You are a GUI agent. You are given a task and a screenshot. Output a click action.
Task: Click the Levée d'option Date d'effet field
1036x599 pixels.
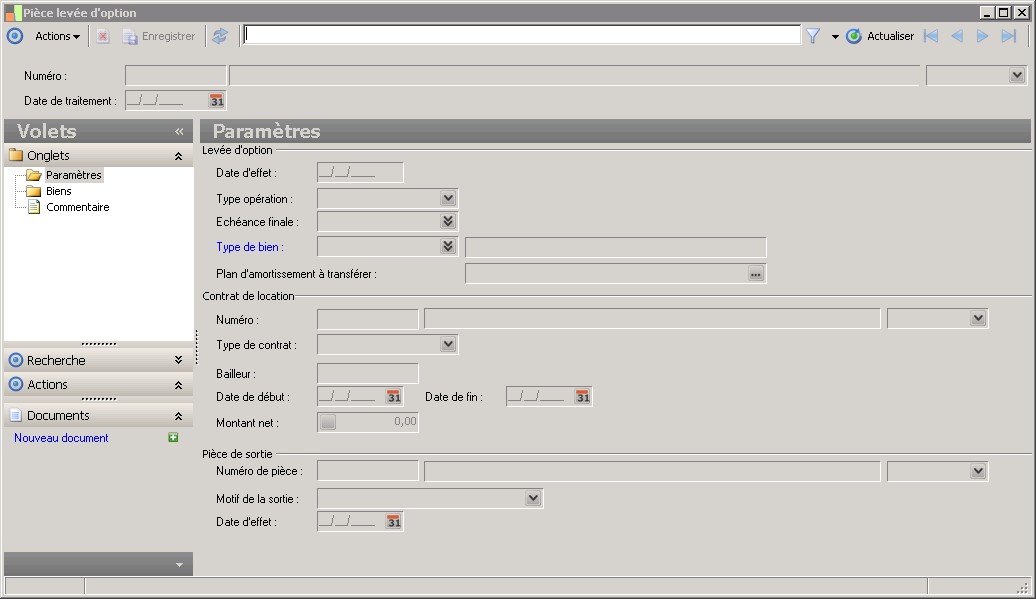(360, 172)
